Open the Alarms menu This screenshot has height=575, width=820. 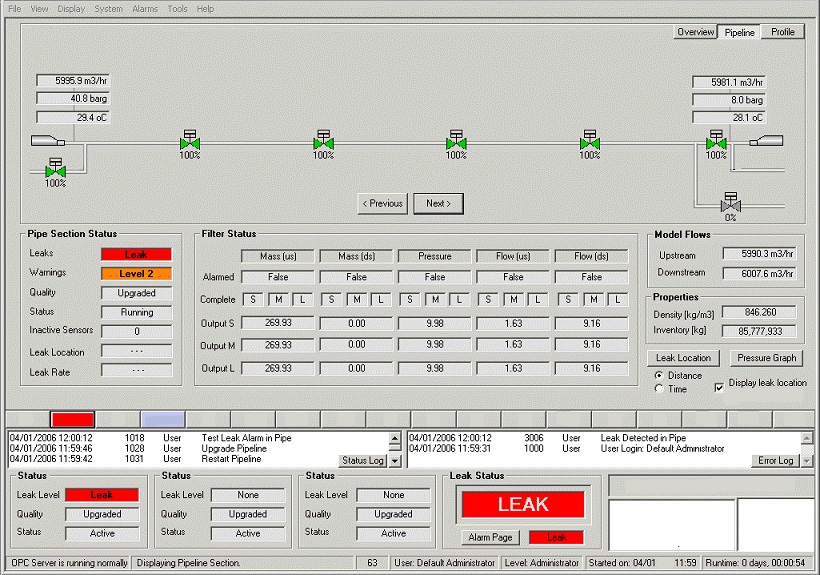[144, 9]
